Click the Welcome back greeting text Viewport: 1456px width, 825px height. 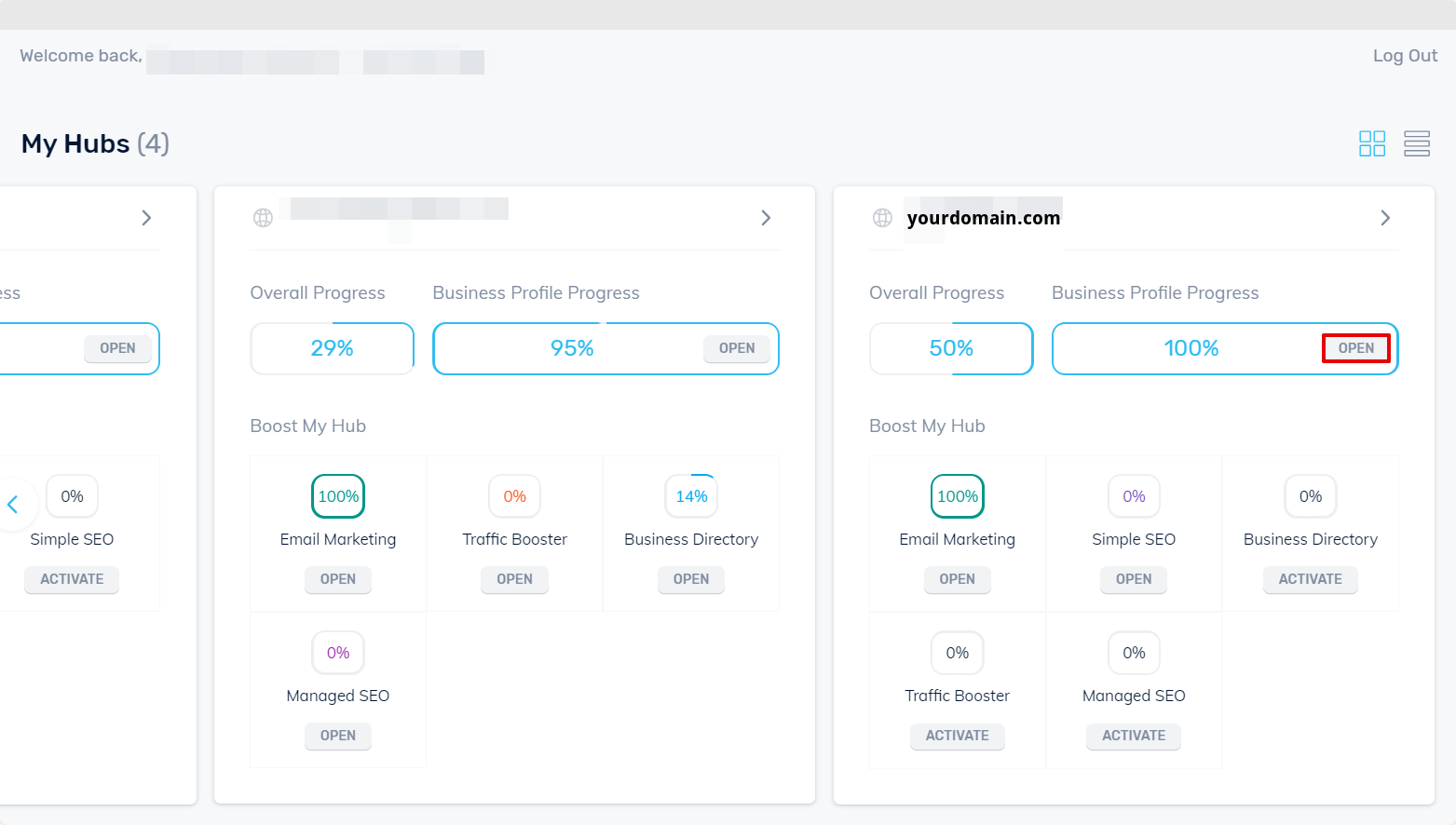pyautogui.click(x=81, y=56)
